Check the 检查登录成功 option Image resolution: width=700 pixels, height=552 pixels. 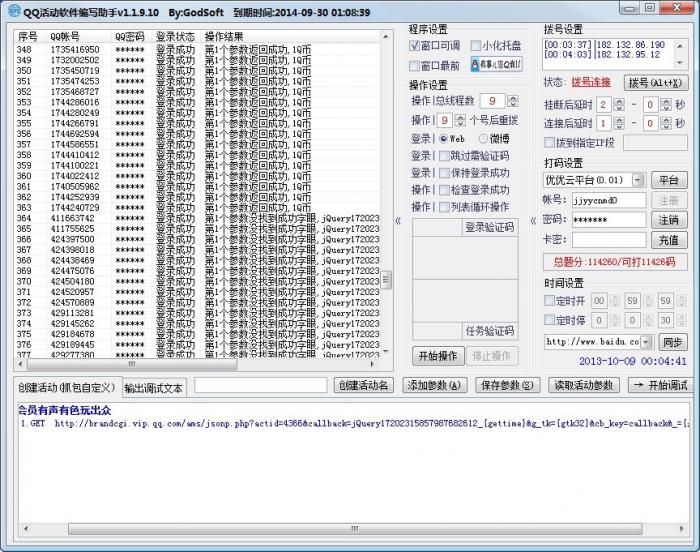pyautogui.click(x=444, y=190)
